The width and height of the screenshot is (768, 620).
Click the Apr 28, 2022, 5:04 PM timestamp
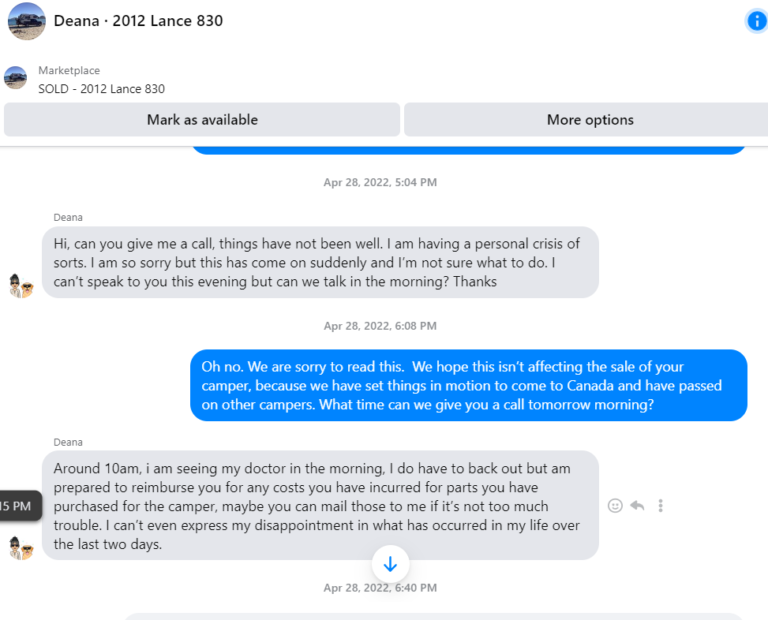[380, 183]
